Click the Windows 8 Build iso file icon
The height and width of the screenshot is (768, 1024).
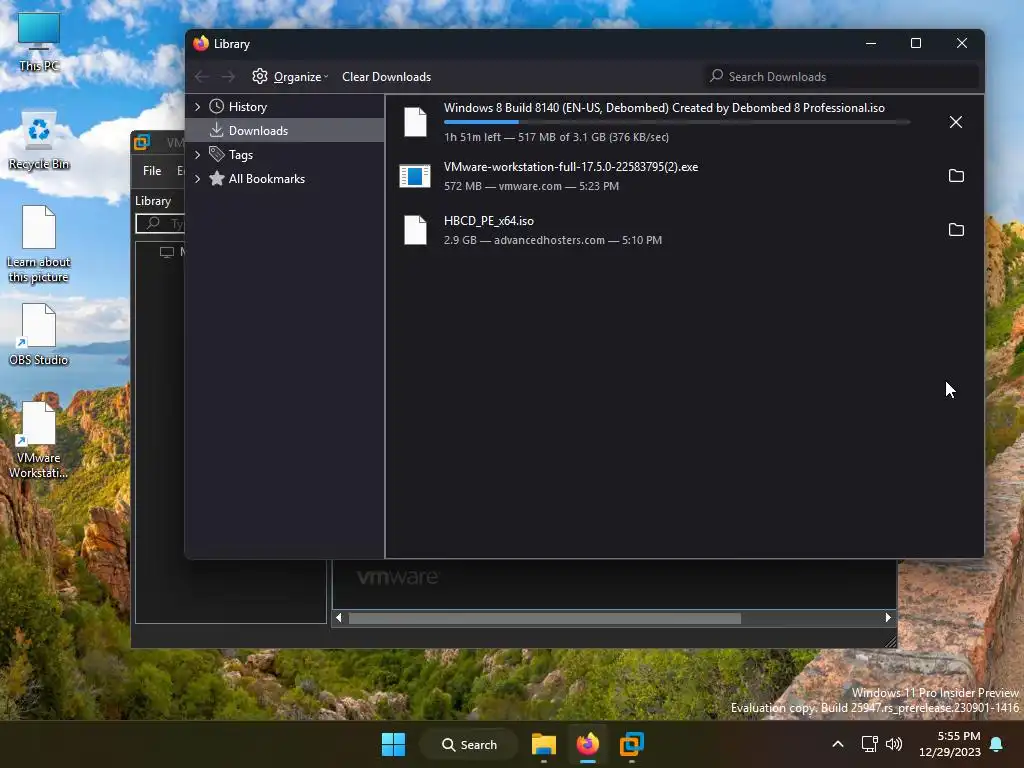pyautogui.click(x=415, y=122)
